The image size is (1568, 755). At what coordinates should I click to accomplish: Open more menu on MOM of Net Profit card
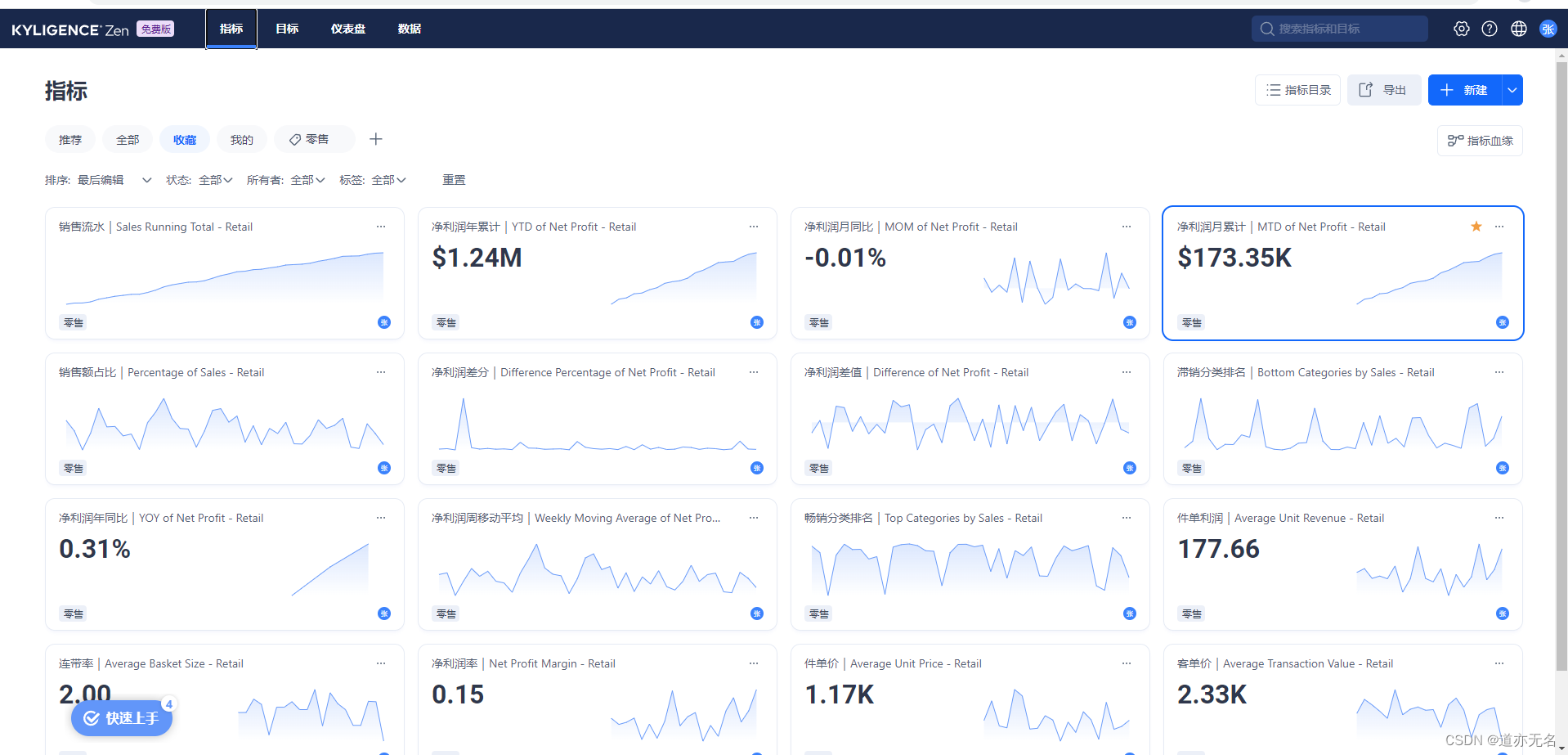pyautogui.click(x=1127, y=227)
